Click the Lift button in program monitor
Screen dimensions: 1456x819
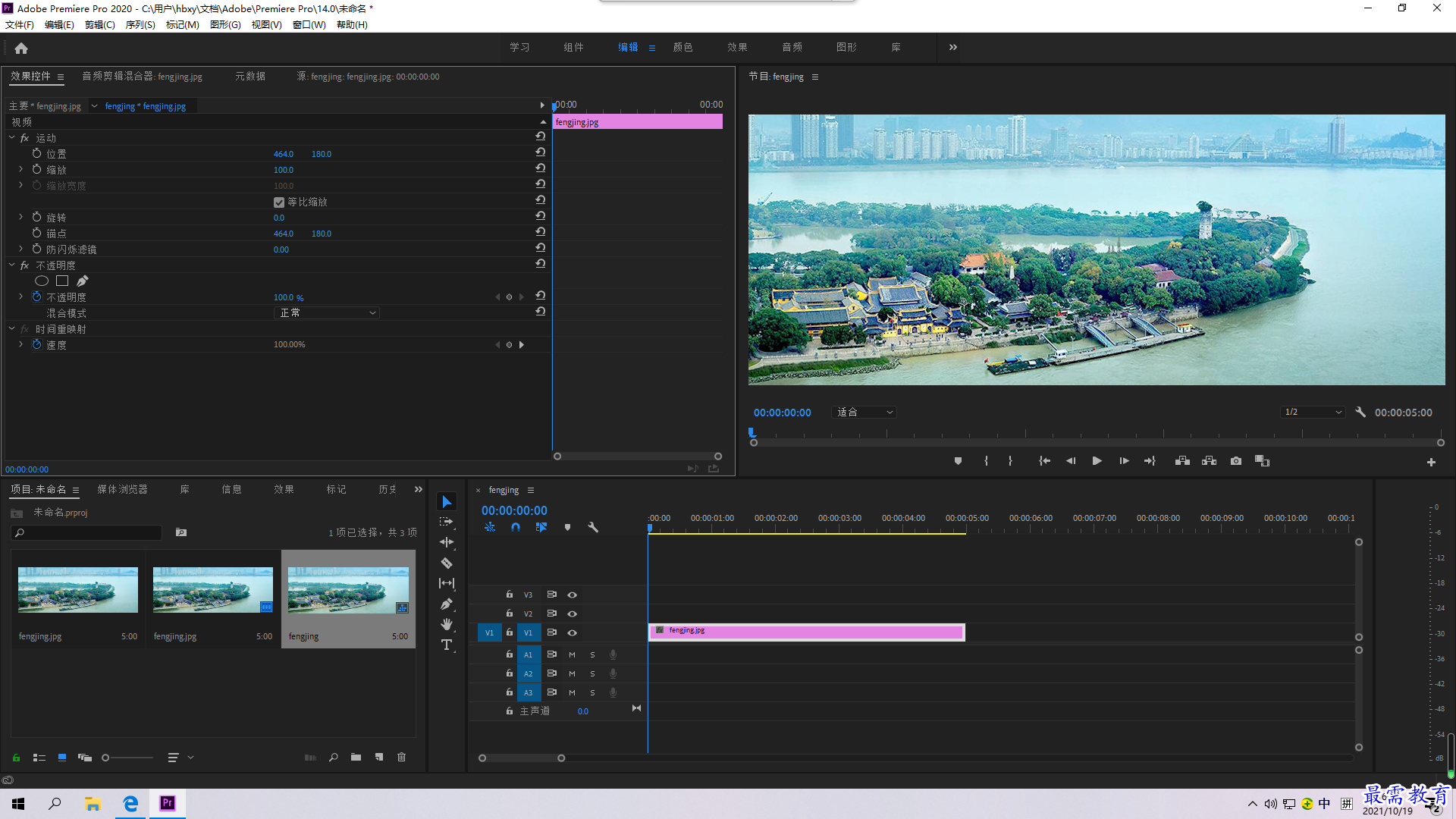tap(1182, 461)
